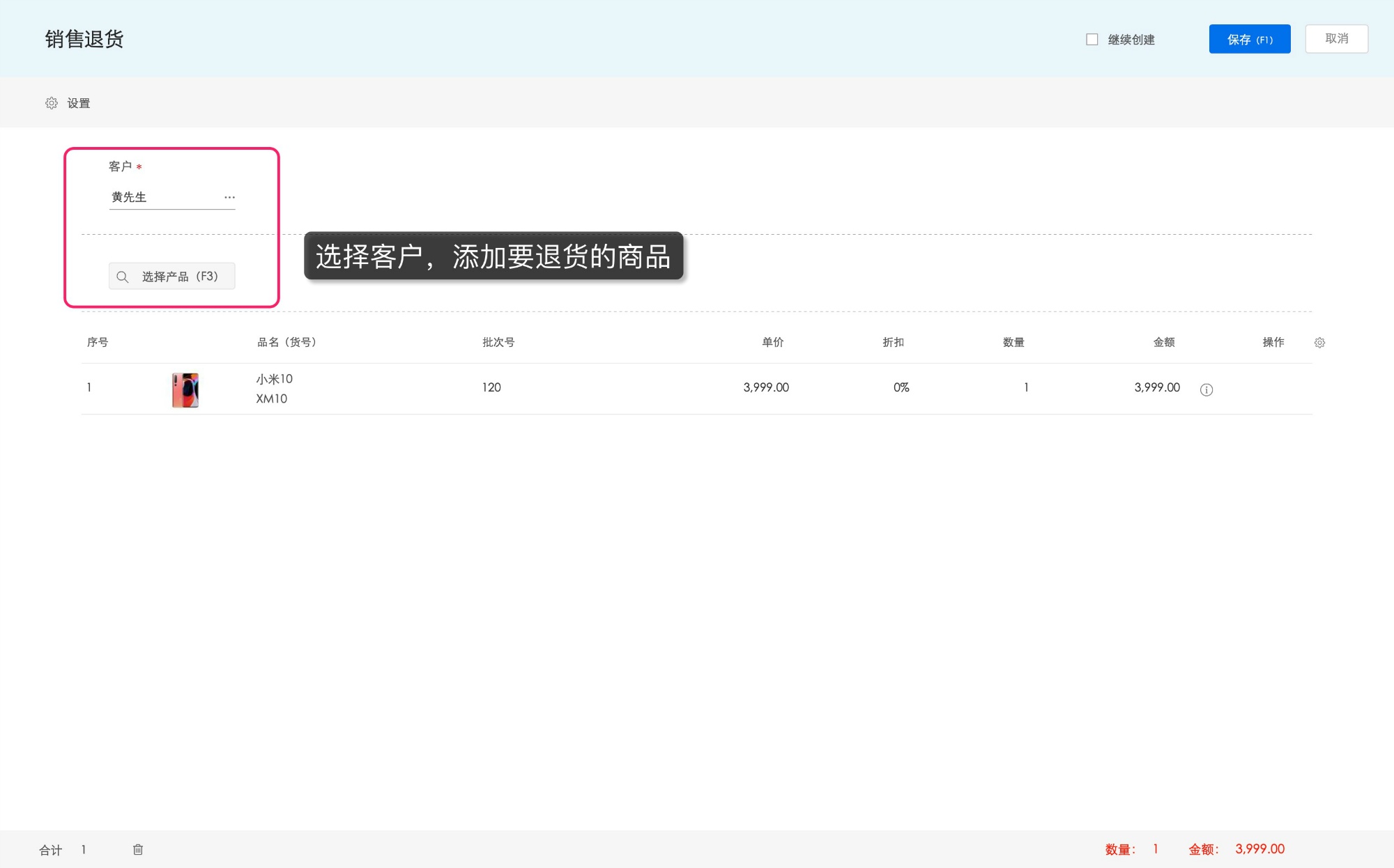Click the search icon in 选择产品 button

coord(123,277)
